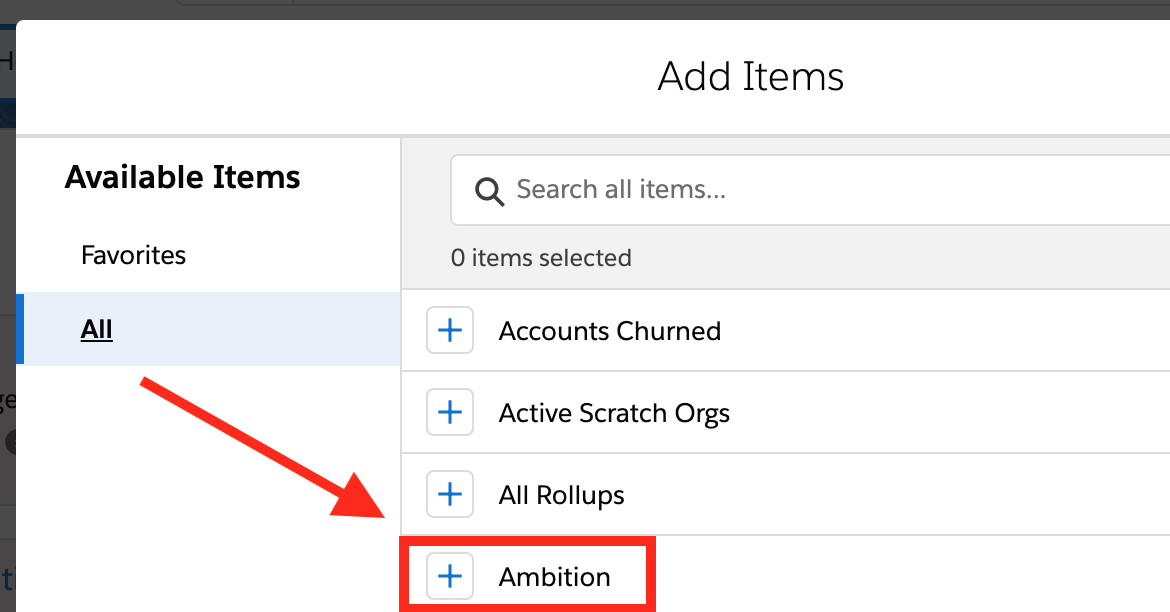Click the magnifying glass search icon
Image resolution: width=1170 pixels, height=612 pixels.
[x=489, y=190]
